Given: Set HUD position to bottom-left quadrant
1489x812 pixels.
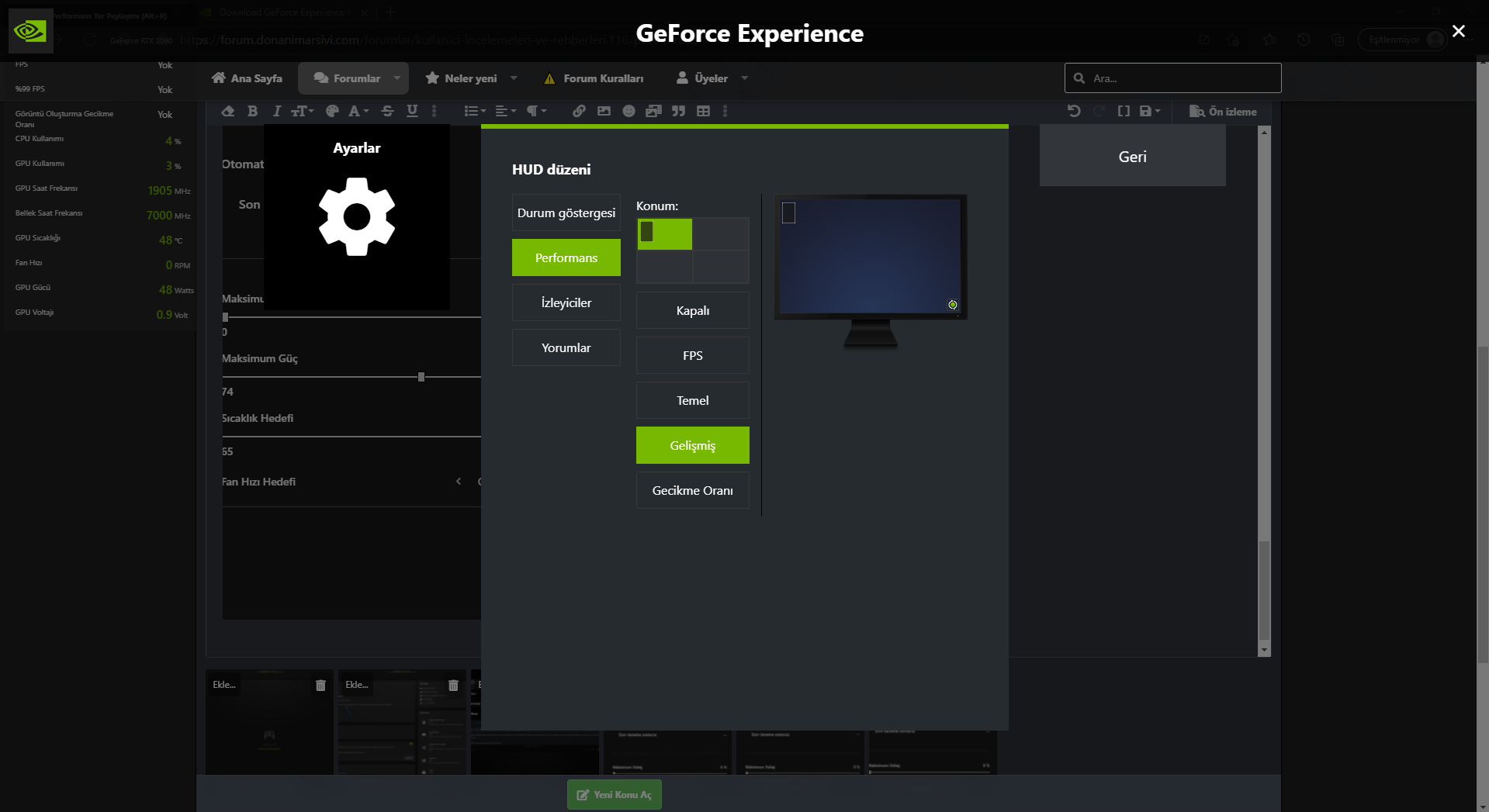Looking at the screenshot, I should (665, 267).
